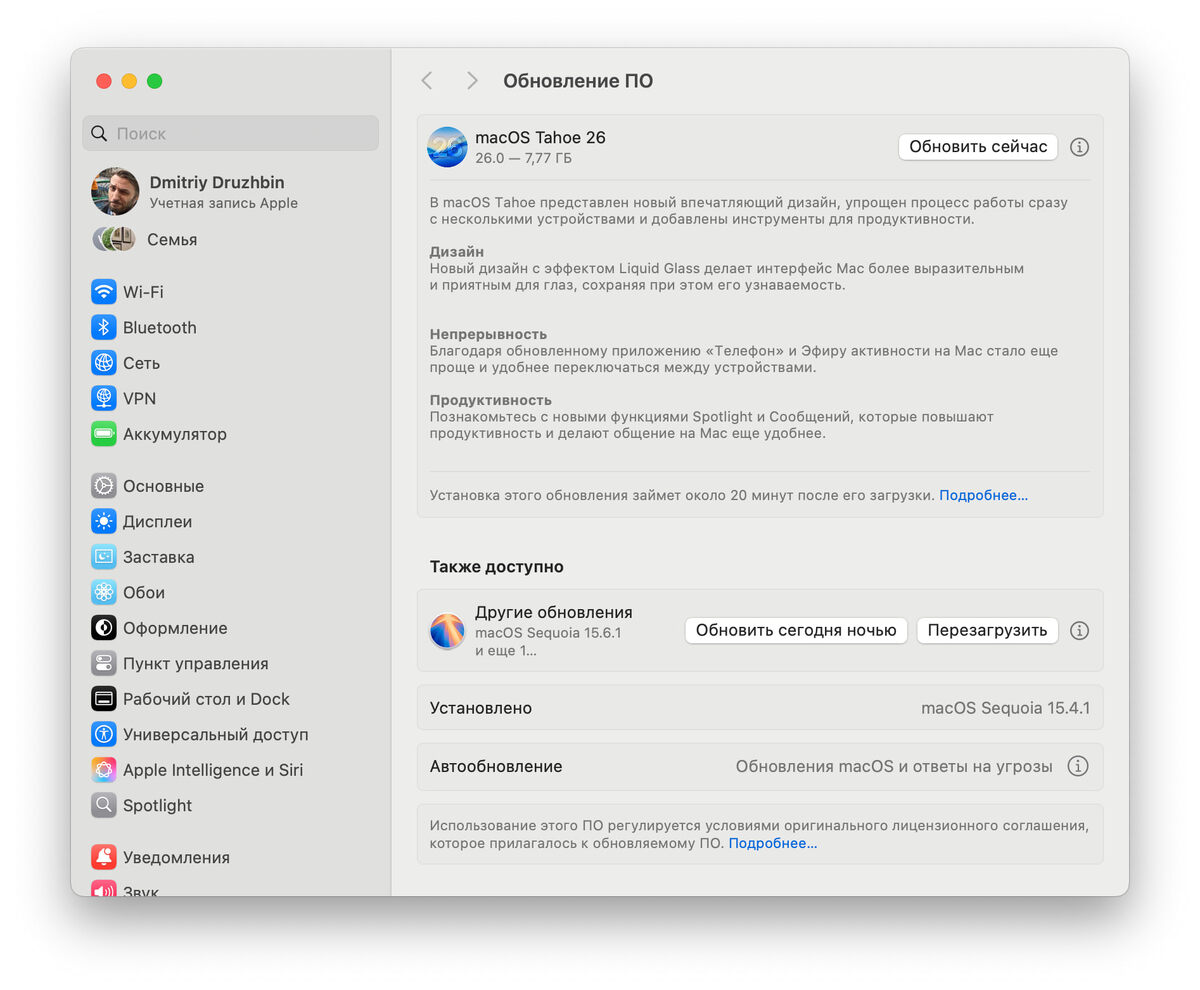The height and width of the screenshot is (990, 1200).
Task: Open Подробнее link in license notice
Action: (773, 843)
